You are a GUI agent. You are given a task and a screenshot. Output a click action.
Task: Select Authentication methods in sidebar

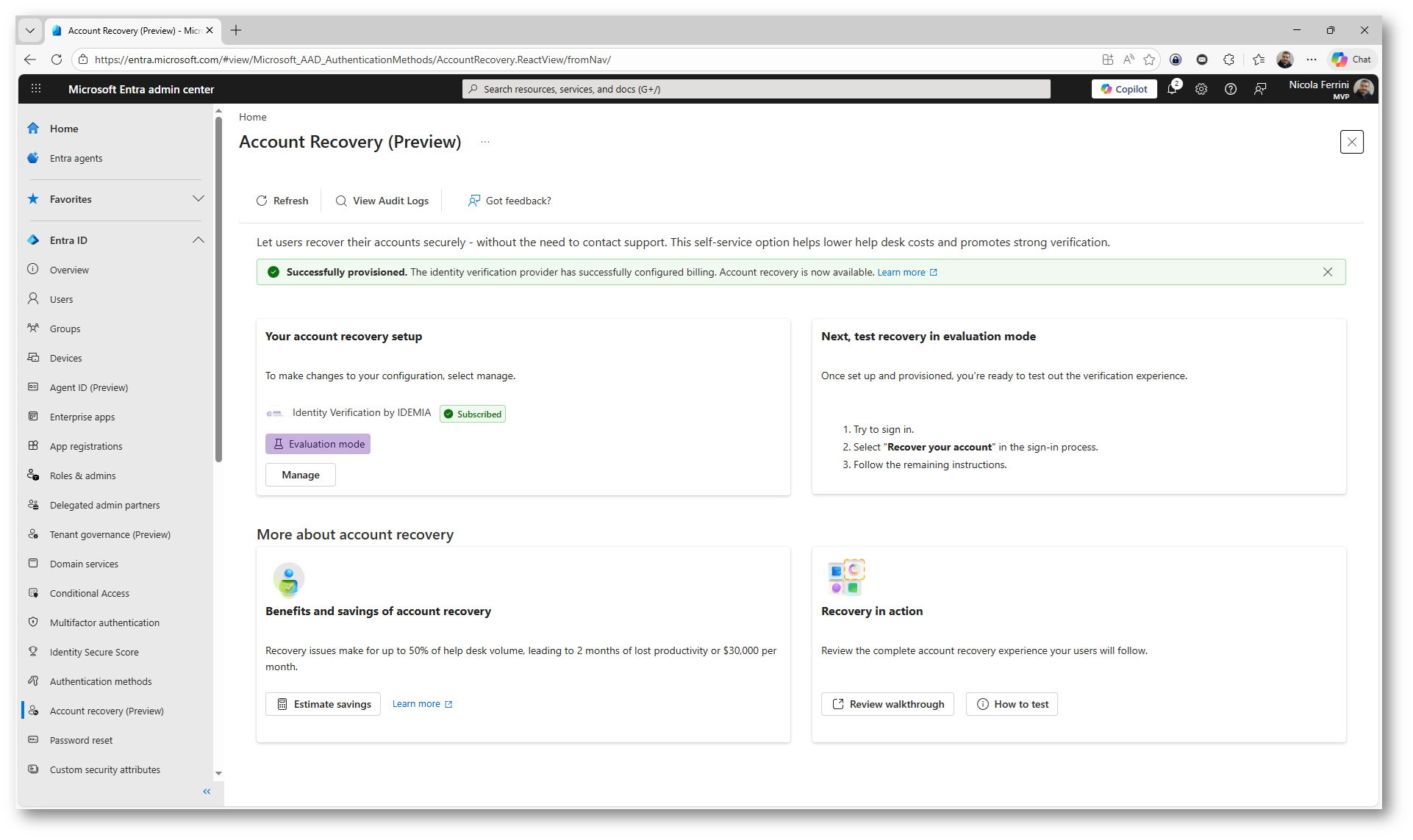[x=101, y=681]
